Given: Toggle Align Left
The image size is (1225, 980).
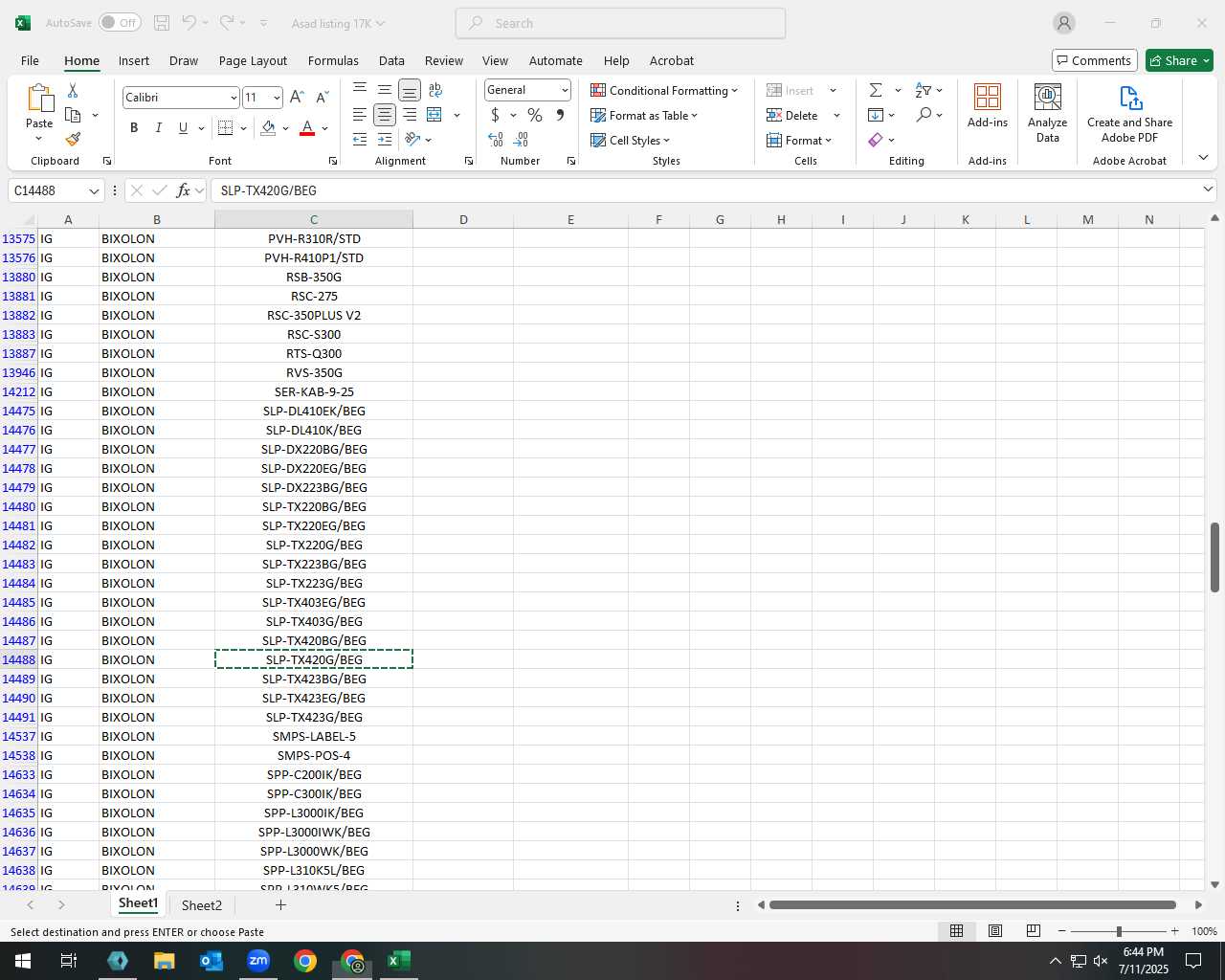Looking at the screenshot, I should (360, 115).
